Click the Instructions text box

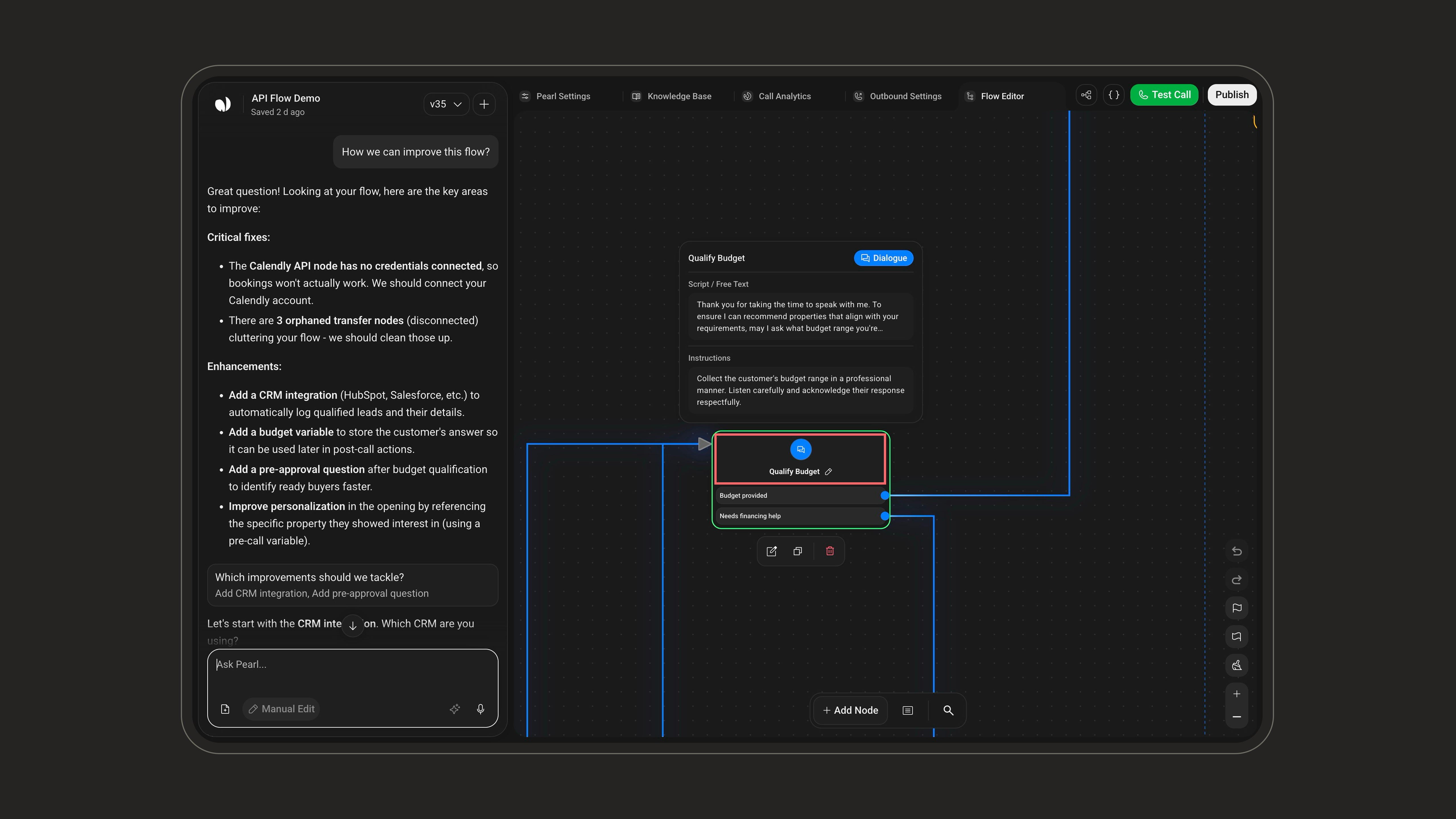click(800, 390)
